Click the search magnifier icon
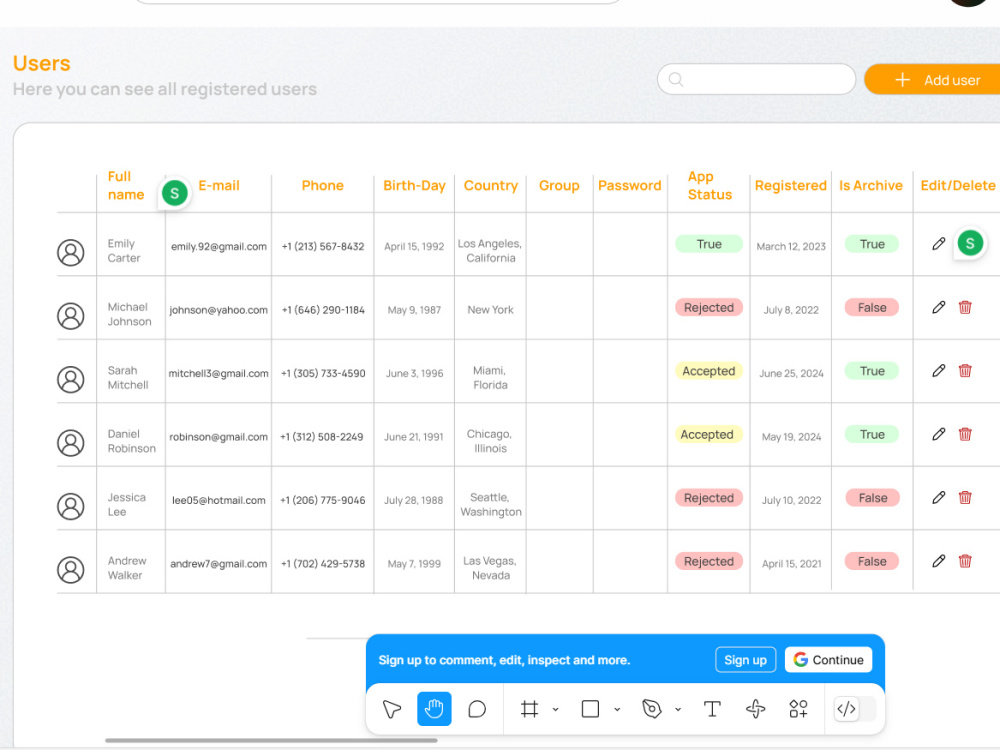1000x750 pixels. (x=676, y=80)
